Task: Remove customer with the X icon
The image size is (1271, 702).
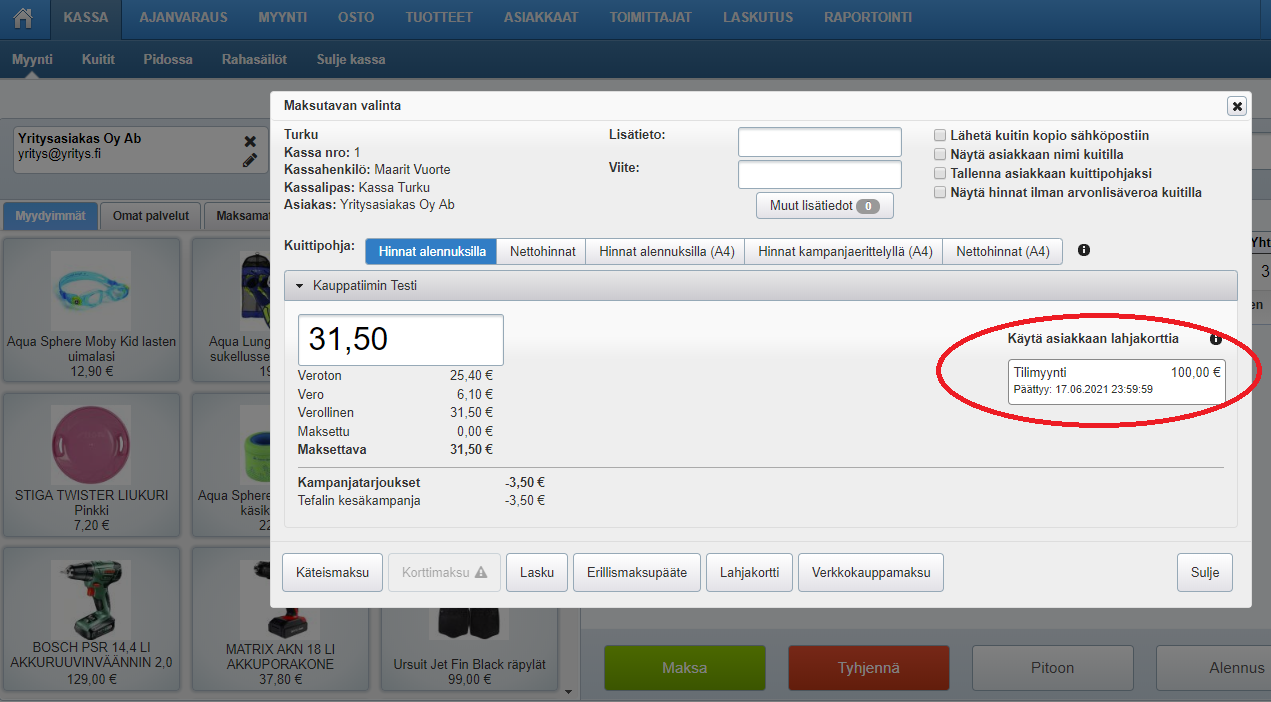Action: click(x=250, y=141)
